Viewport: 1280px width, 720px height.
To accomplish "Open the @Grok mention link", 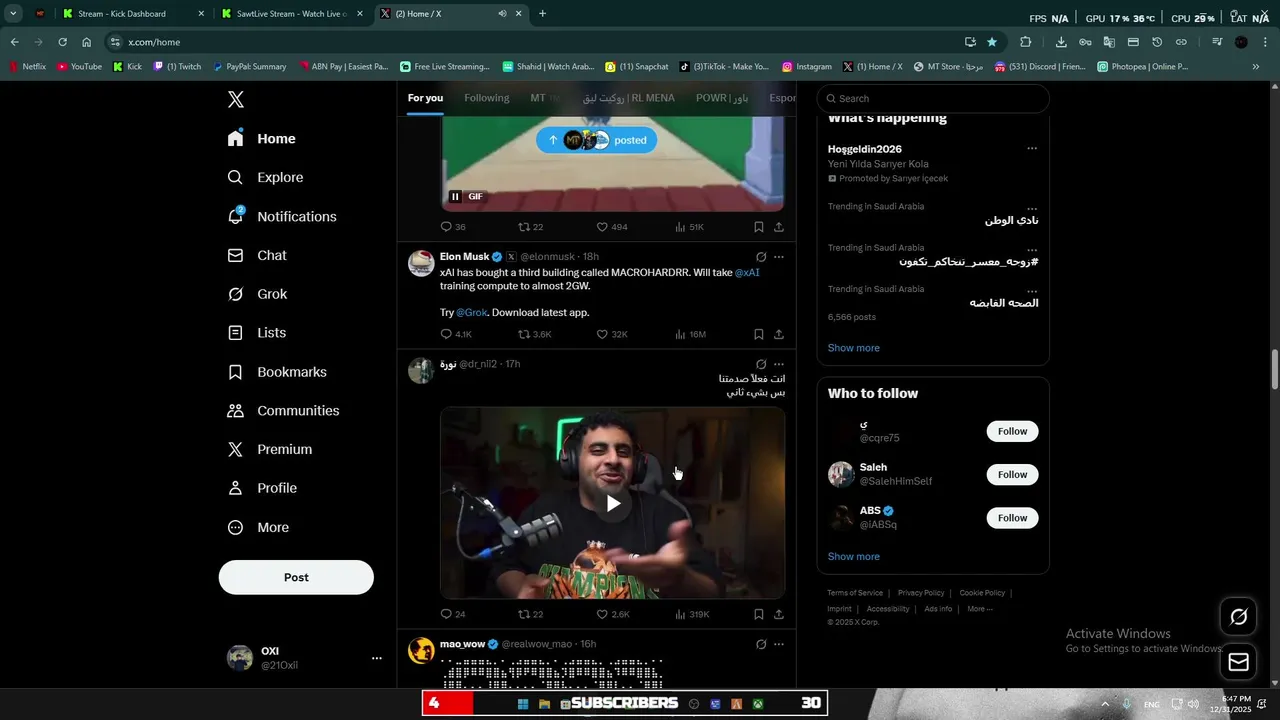I will coord(472,312).
